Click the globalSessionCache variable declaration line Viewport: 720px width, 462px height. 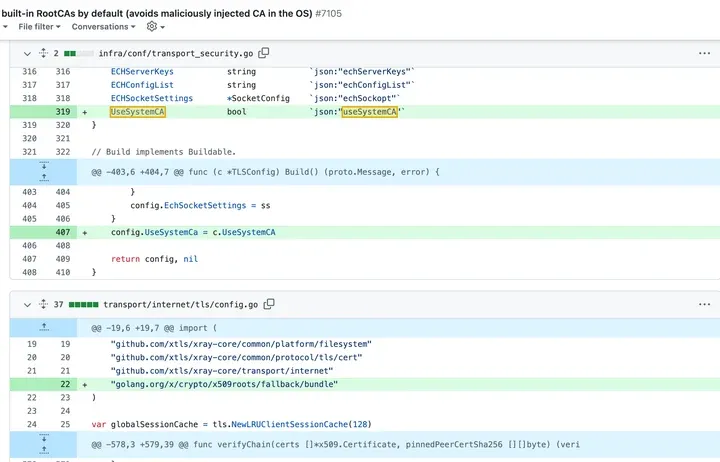(x=231, y=424)
